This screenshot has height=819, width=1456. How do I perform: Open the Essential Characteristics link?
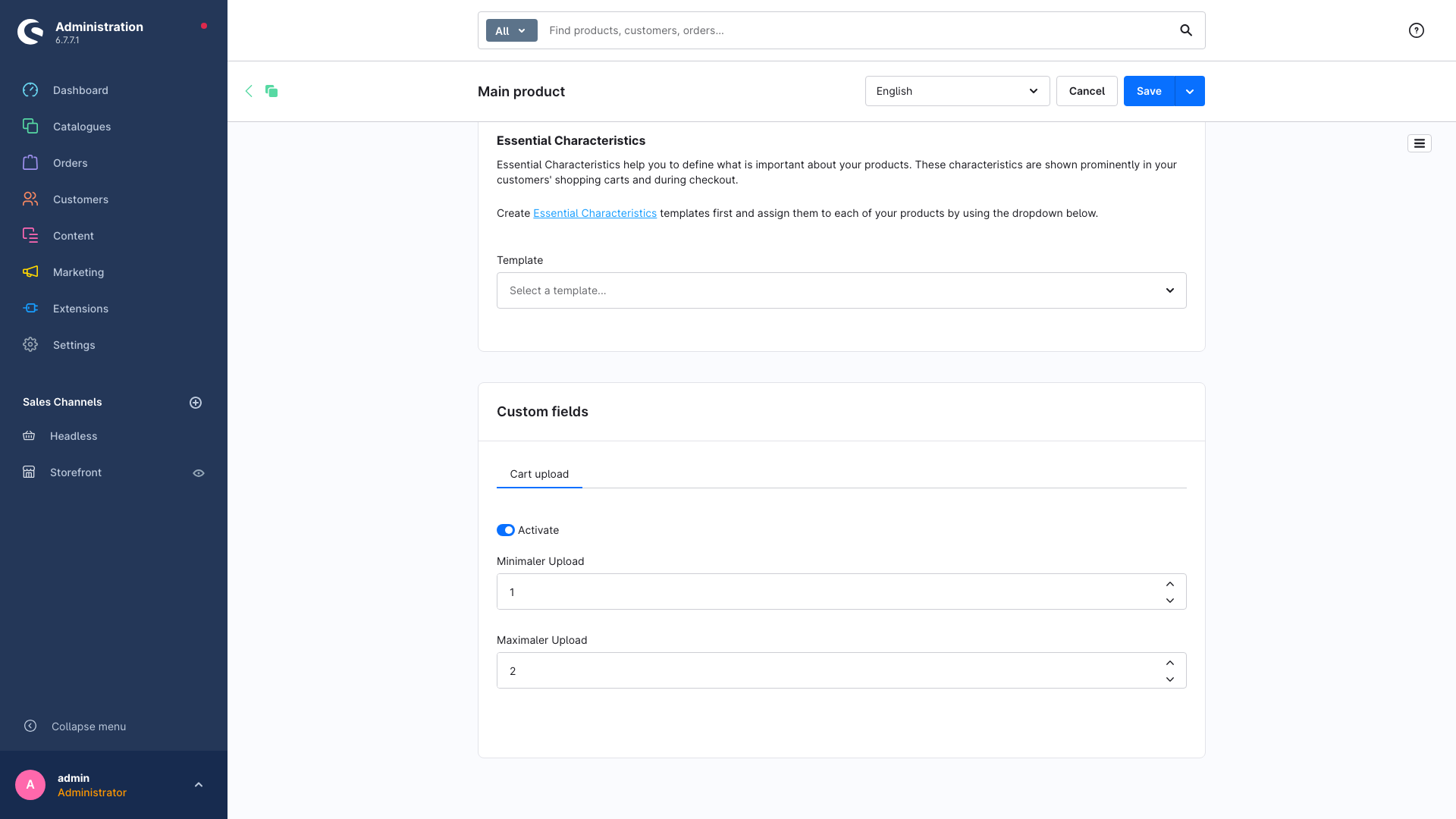(595, 213)
